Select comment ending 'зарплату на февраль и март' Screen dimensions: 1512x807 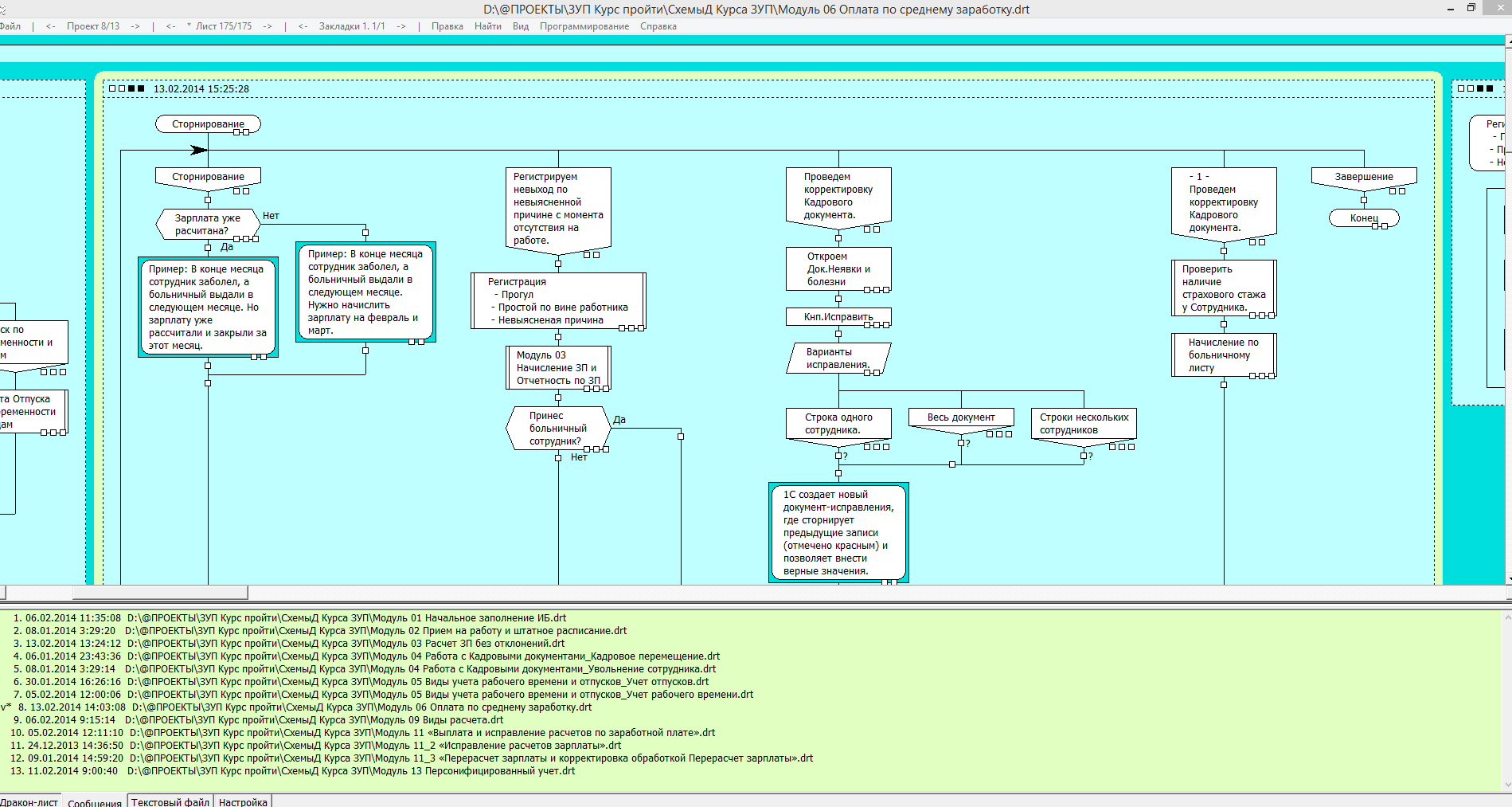click(x=365, y=292)
